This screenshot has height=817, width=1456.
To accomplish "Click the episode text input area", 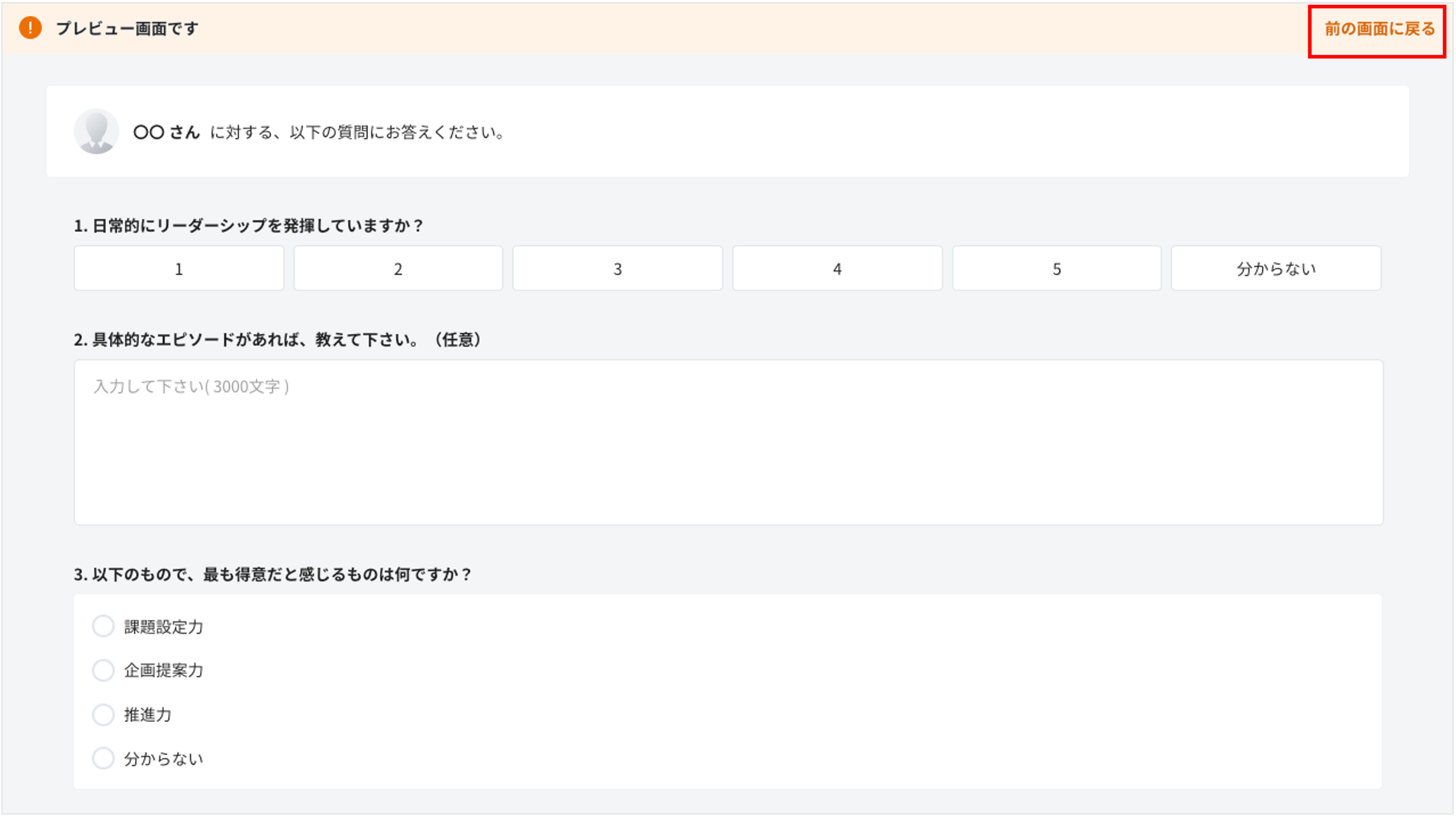I will 728,442.
